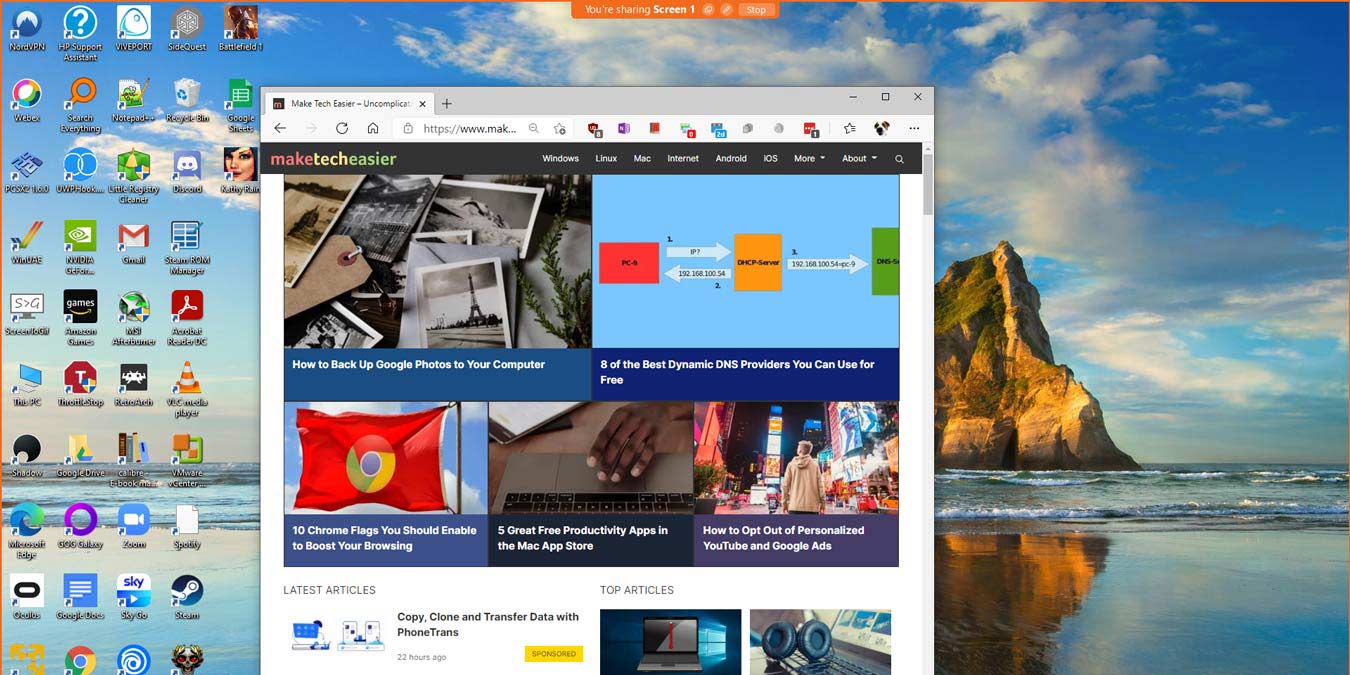The height and width of the screenshot is (675, 1350).
Task: Open the Internet category in site navigation
Action: 683,158
